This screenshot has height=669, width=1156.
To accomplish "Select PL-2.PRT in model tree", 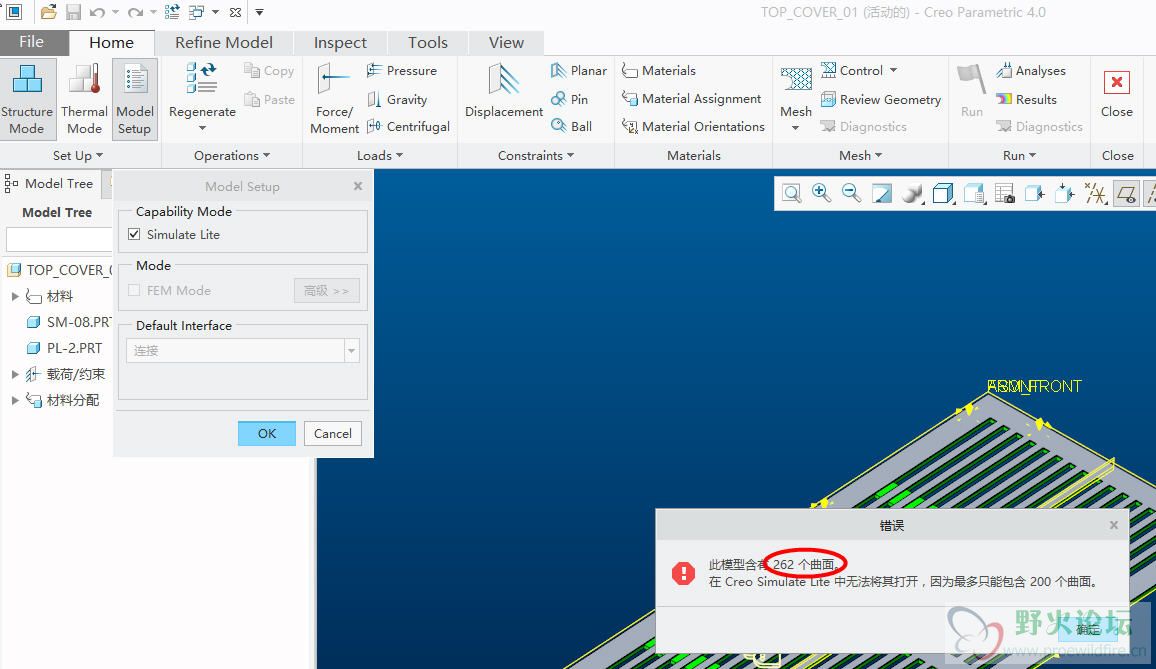I will [64, 347].
